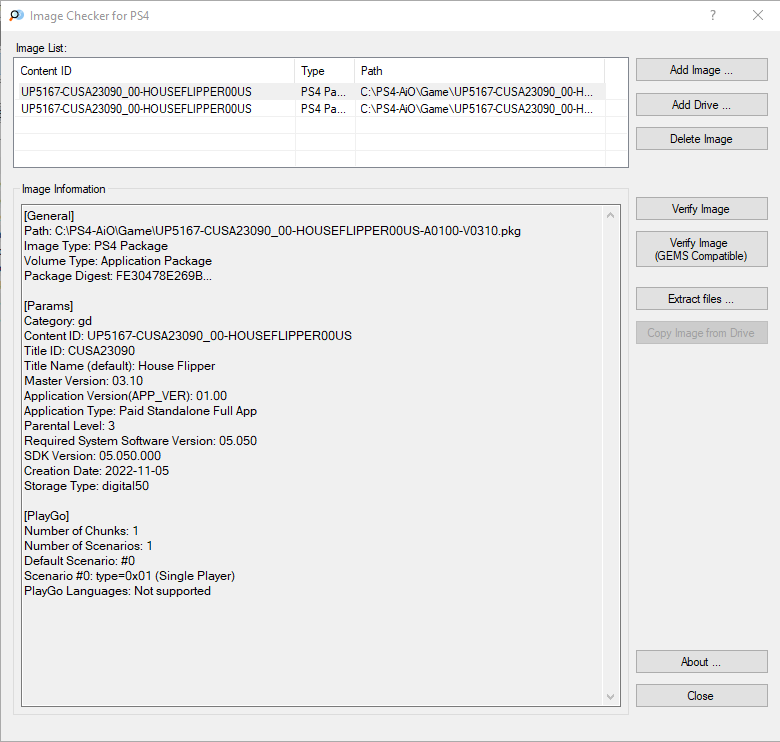
Task: Click the path cell of the second image row
Action: pos(477,108)
